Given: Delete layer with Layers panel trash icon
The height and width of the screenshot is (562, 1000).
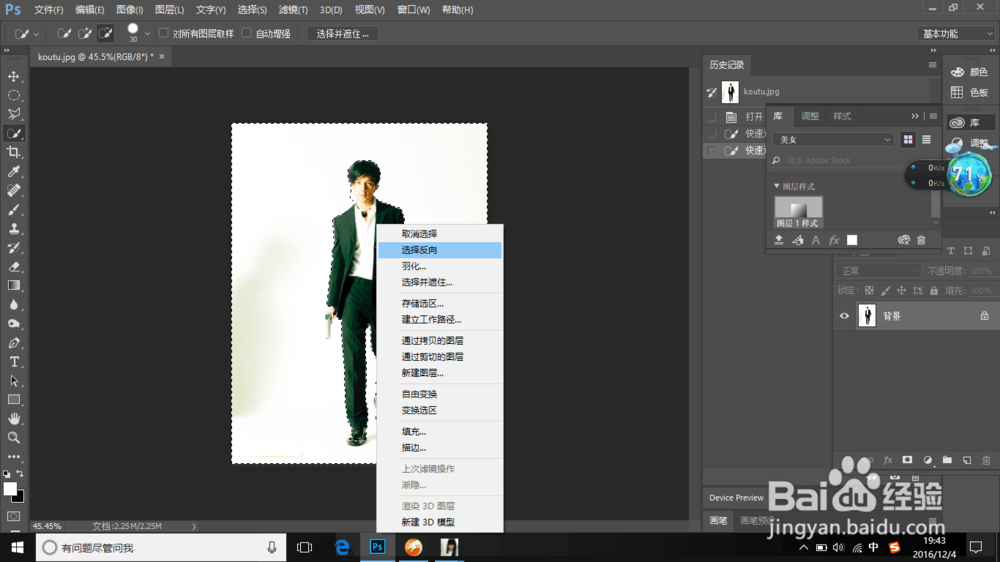Looking at the screenshot, I should coord(987,460).
